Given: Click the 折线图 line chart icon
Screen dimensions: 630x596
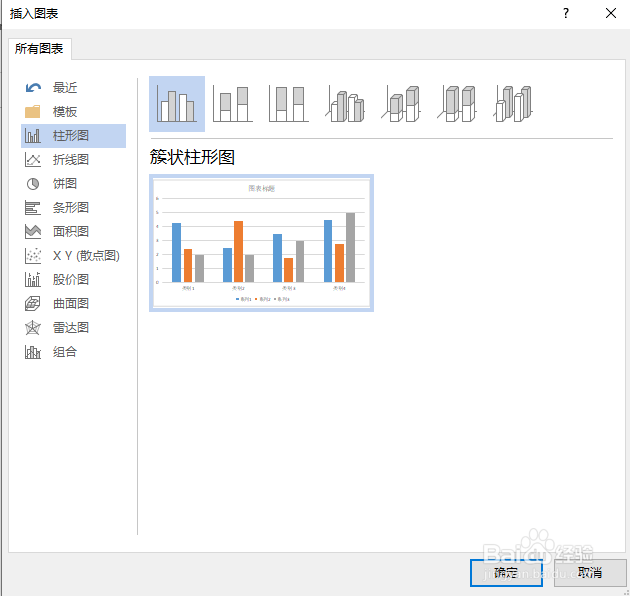Looking at the screenshot, I should (33, 160).
